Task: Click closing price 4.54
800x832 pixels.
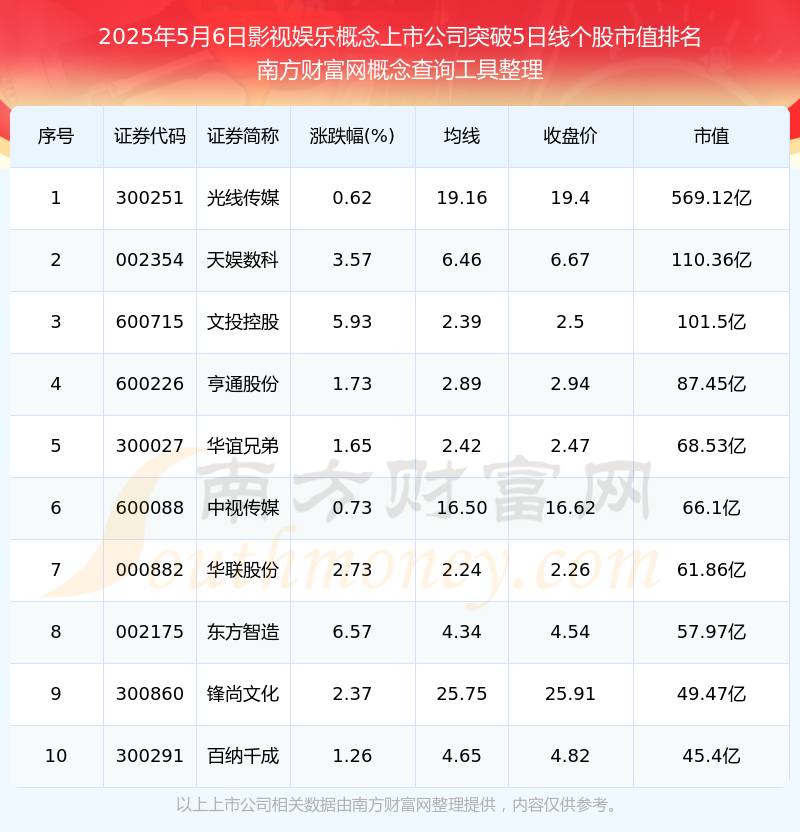Action: tap(570, 632)
